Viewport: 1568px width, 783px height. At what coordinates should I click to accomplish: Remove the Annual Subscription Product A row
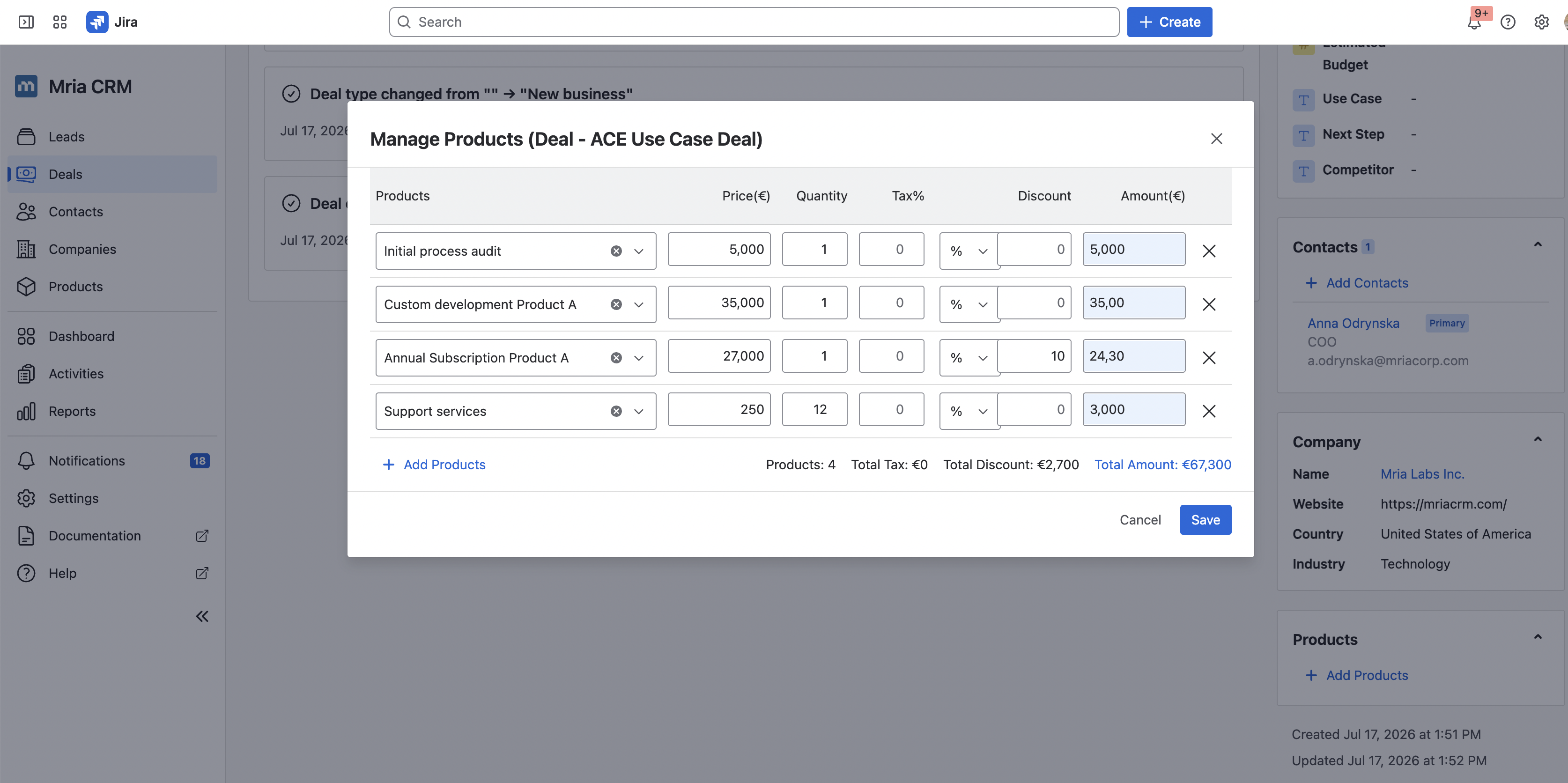pyautogui.click(x=1209, y=358)
